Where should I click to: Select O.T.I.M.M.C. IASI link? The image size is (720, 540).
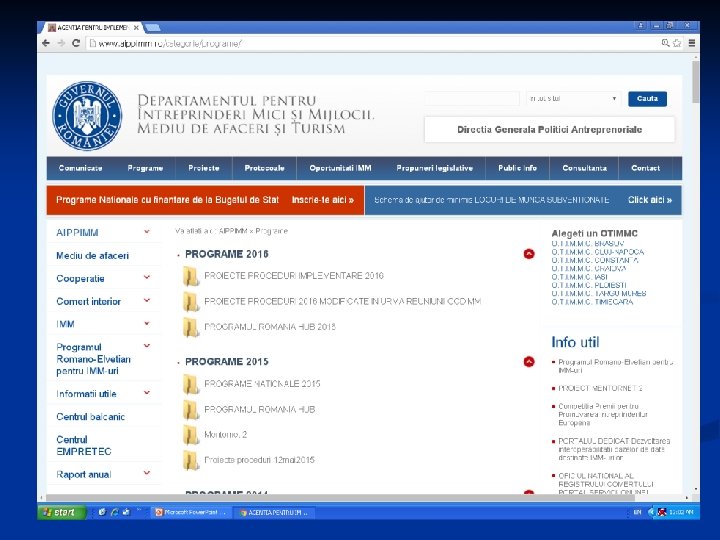pyautogui.click(x=579, y=277)
